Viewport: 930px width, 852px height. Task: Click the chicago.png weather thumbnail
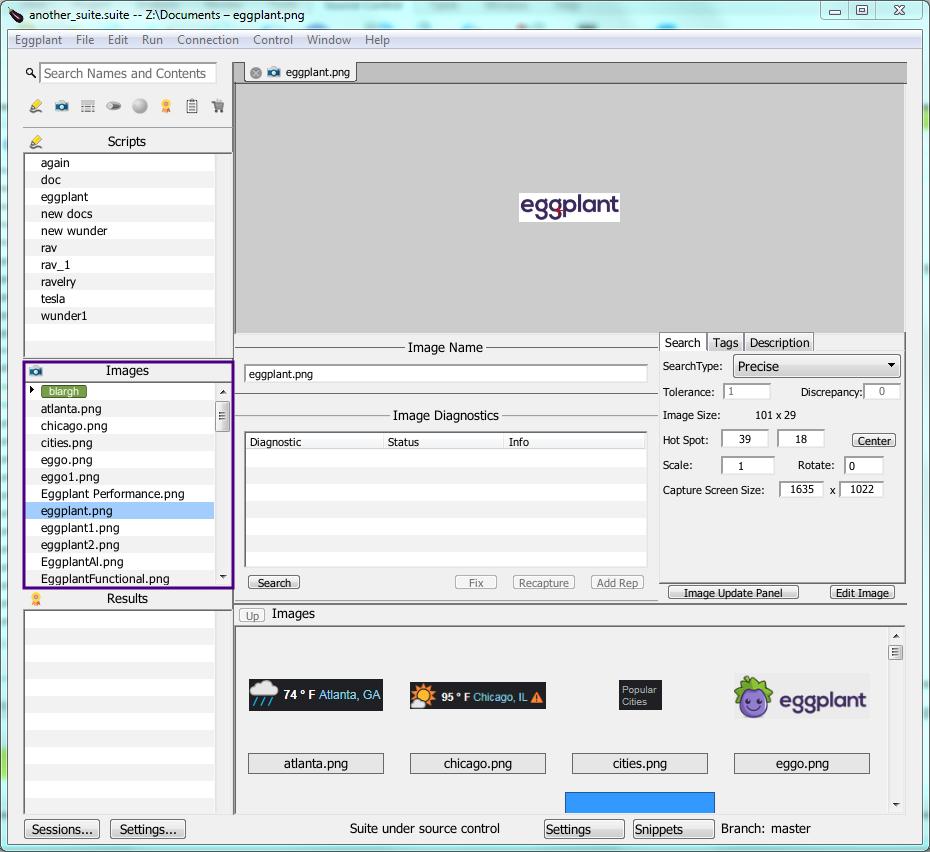(x=477, y=696)
